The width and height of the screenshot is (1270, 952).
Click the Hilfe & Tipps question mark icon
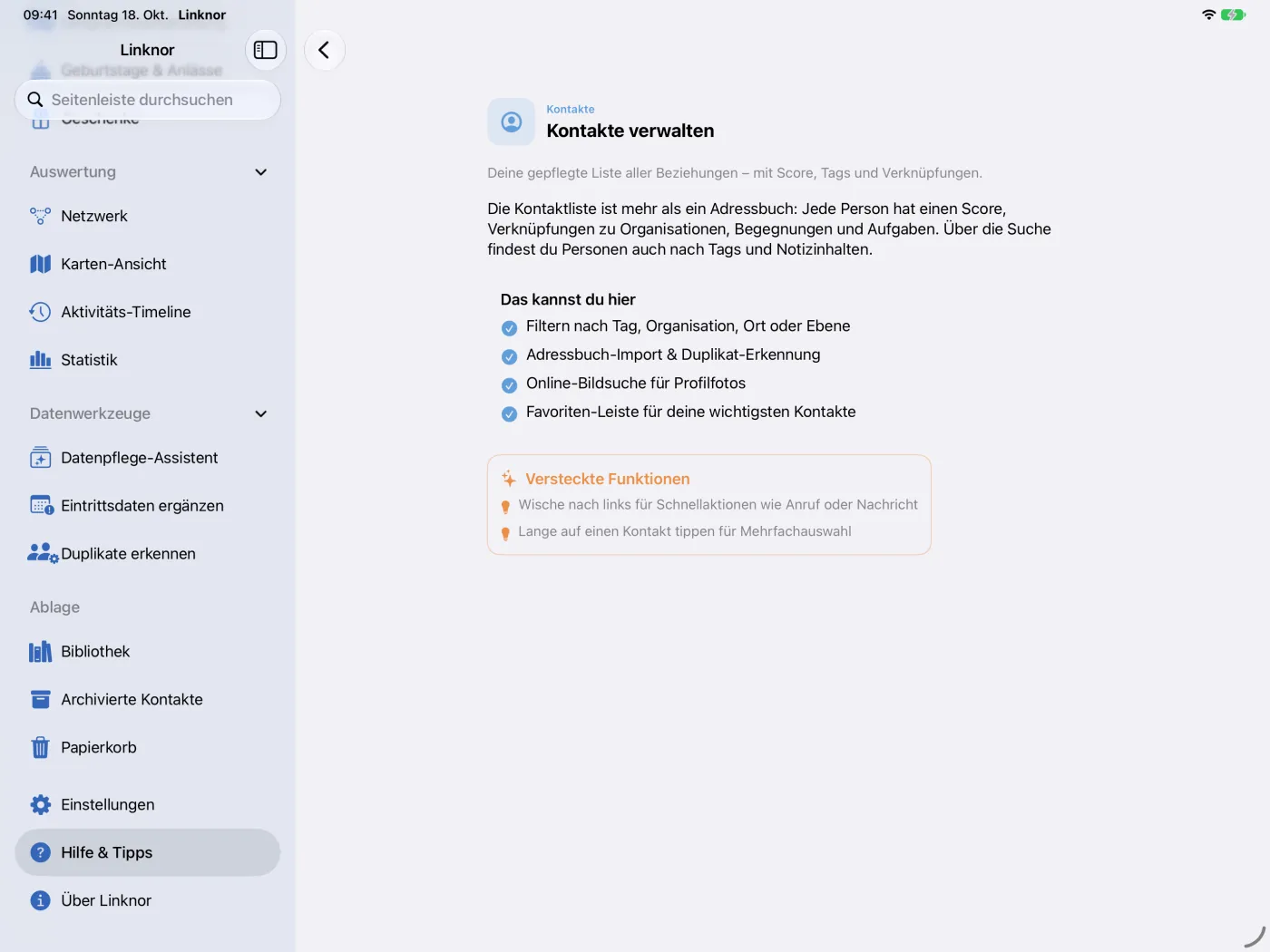(x=40, y=853)
